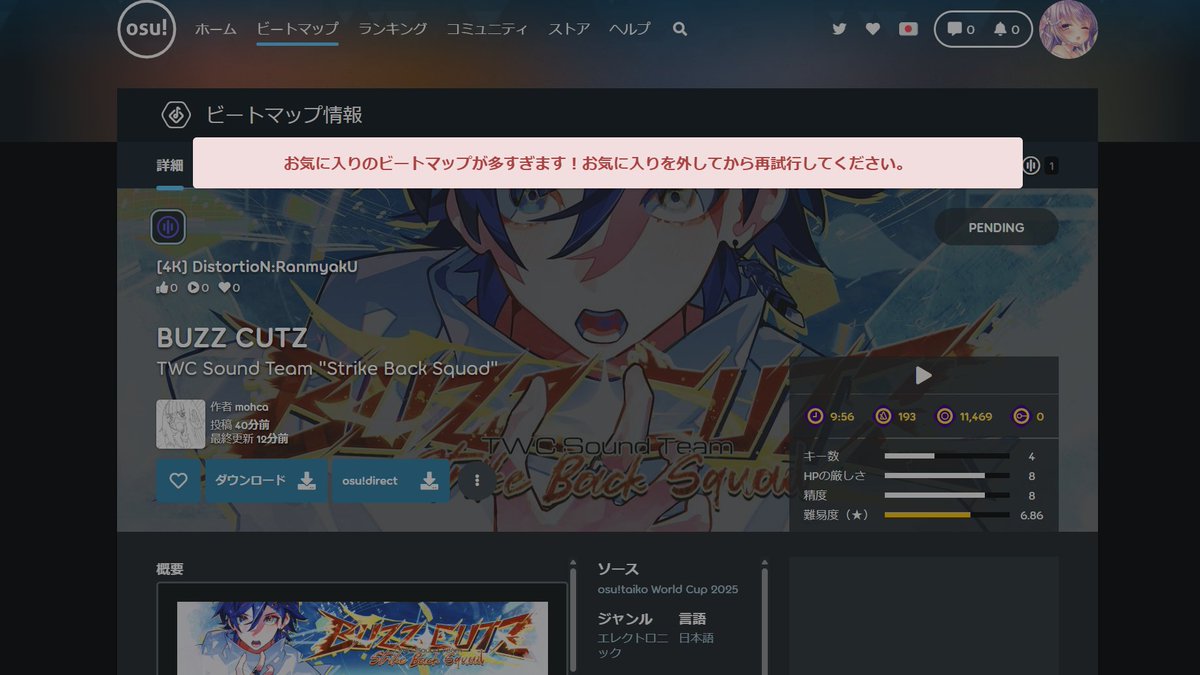Click the PENDING status badge
The image size is (1200, 675).
[996, 227]
